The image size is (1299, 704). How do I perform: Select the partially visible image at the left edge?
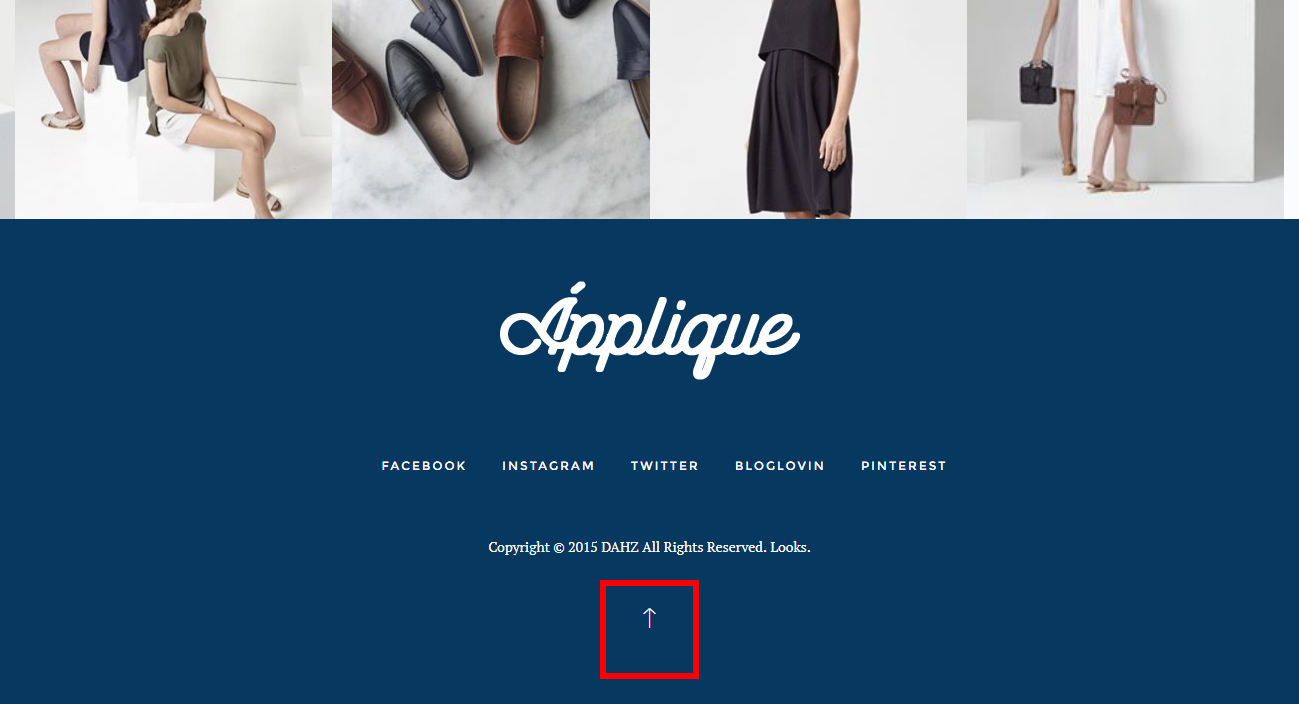(x=7, y=109)
